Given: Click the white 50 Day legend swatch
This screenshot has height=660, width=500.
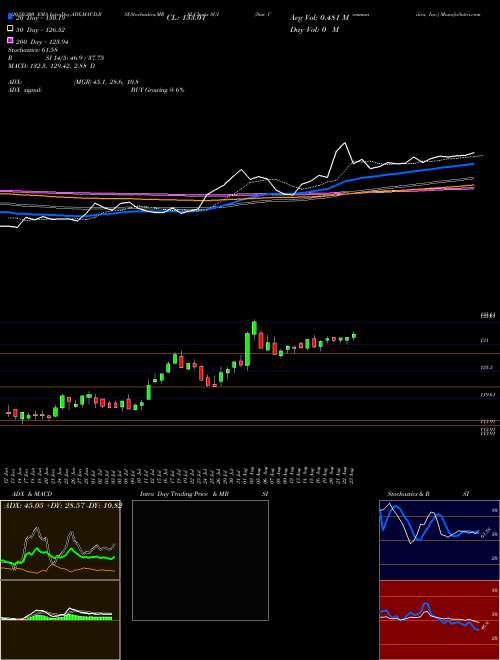Looking at the screenshot, I should (x=11, y=29).
